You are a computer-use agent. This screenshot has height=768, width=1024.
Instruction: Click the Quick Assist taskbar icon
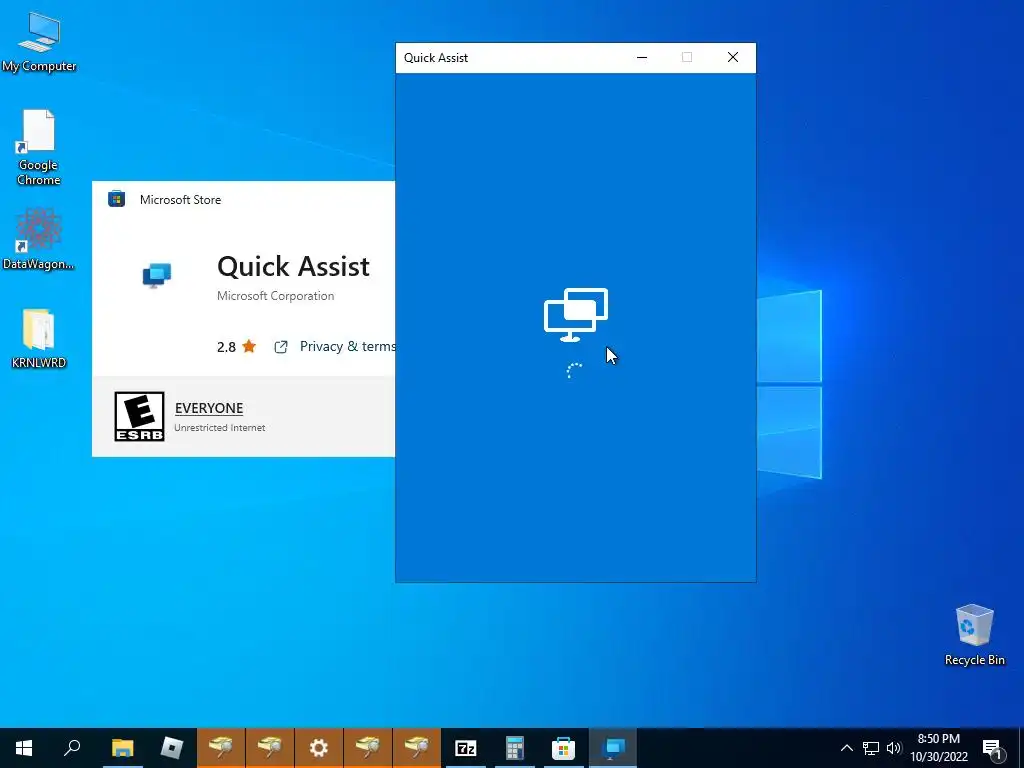(613, 748)
